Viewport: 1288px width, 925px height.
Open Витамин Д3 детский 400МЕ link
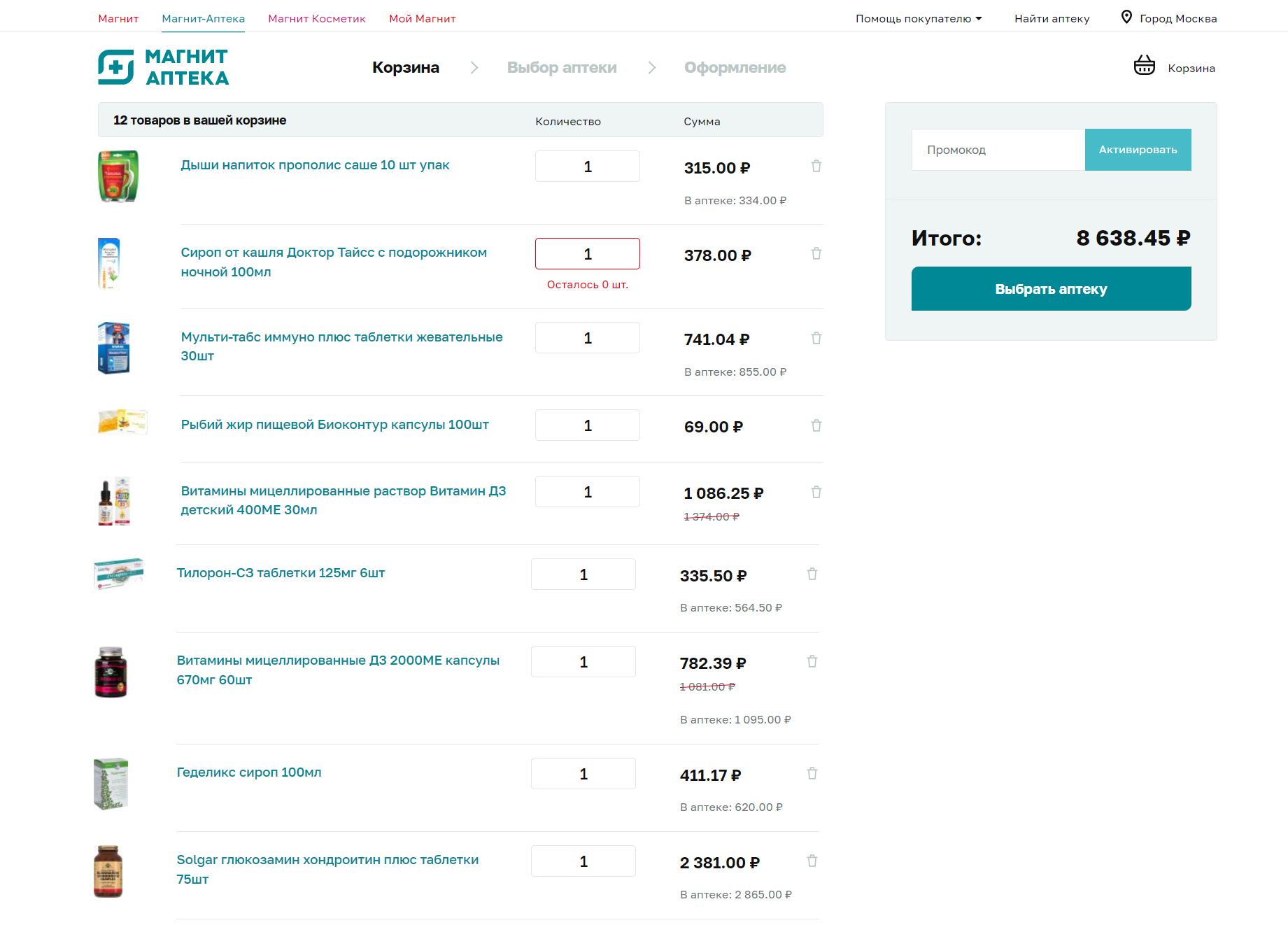(344, 500)
